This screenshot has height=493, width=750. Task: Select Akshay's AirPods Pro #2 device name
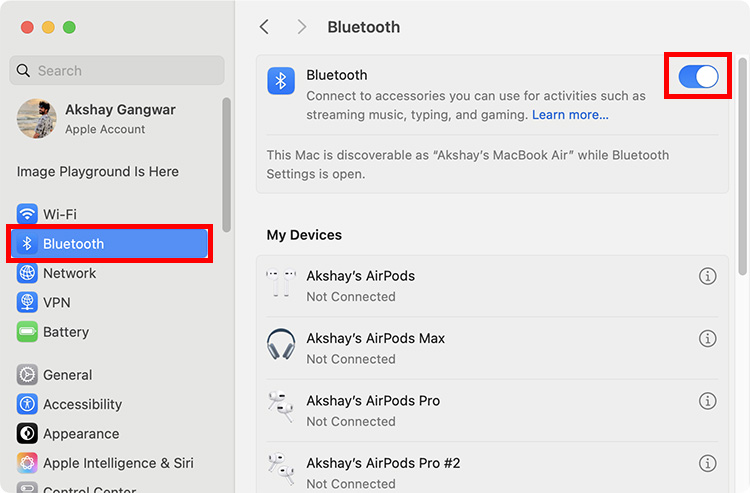coord(383,463)
